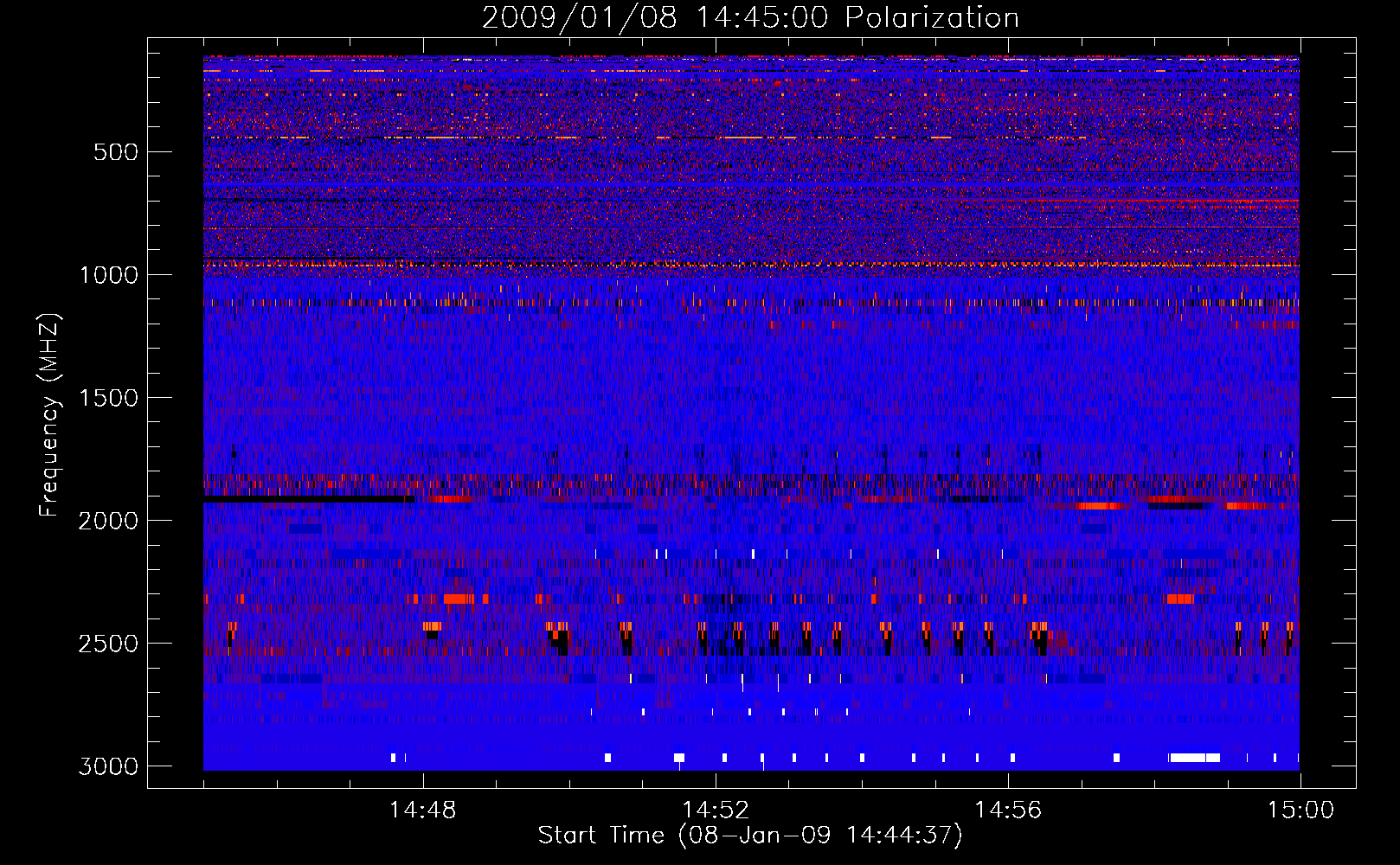Image resolution: width=1400 pixels, height=865 pixels.
Task: Click the 14:52 time tick label
Action: (x=716, y=811)
